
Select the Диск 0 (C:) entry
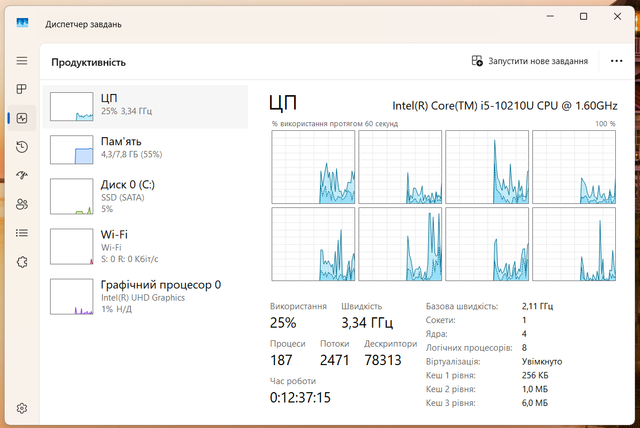click(145, 196)
